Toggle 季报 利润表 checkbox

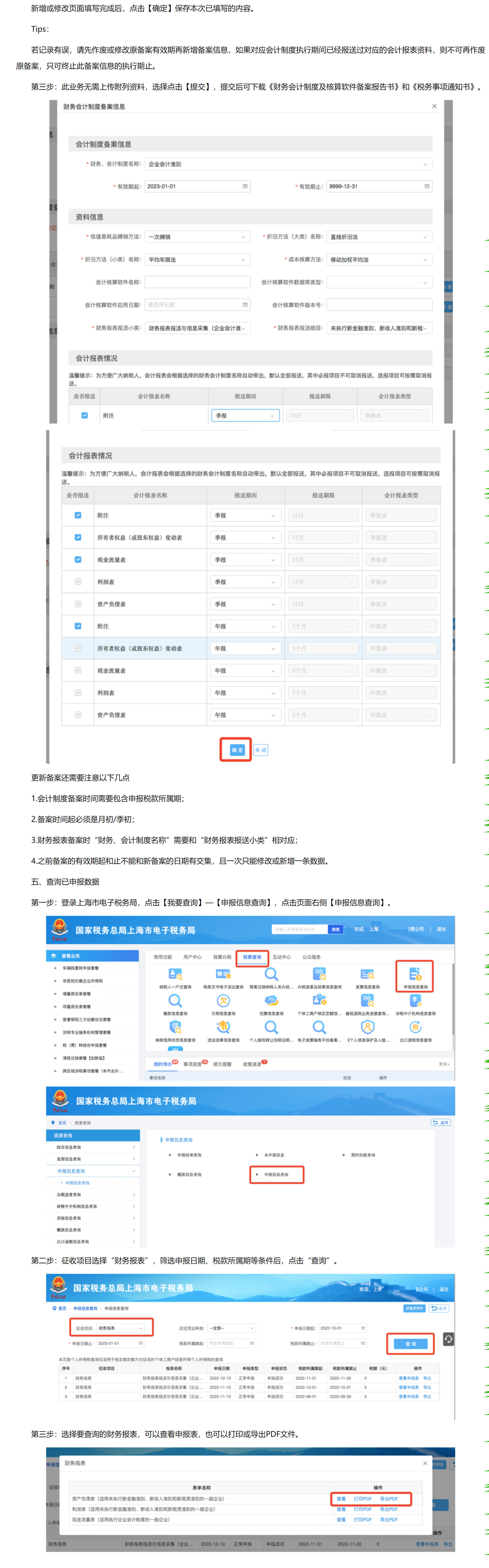click(x=78, y=582)
